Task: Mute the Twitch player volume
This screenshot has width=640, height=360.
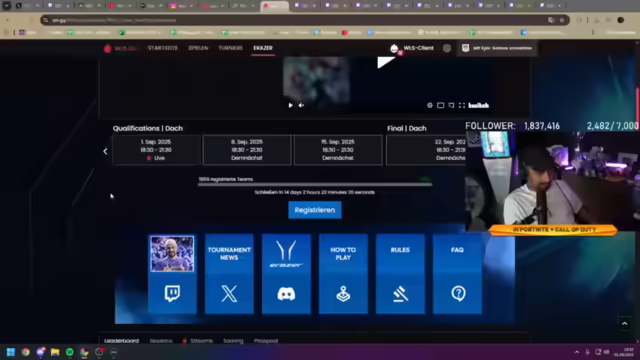Action: pyautogui.click(x=301, y=105)
